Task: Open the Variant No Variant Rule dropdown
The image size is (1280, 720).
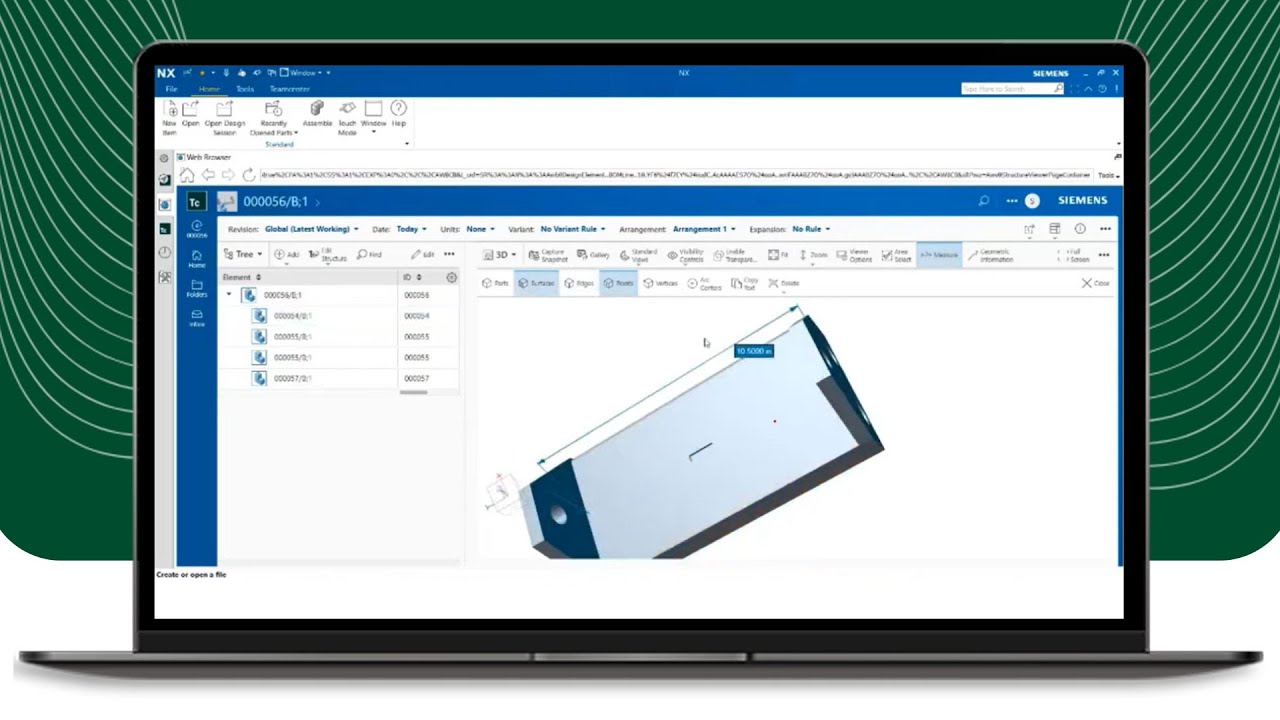Action: pyautogui.click(x=572, y=229)
